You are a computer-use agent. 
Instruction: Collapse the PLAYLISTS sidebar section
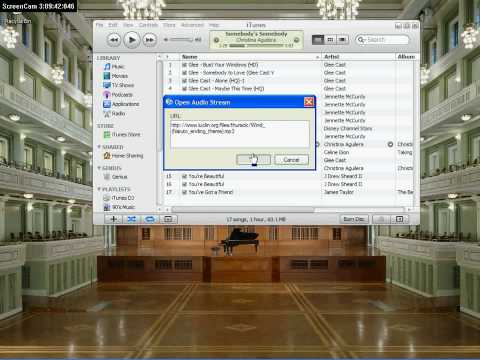click(x=99, y=189)
